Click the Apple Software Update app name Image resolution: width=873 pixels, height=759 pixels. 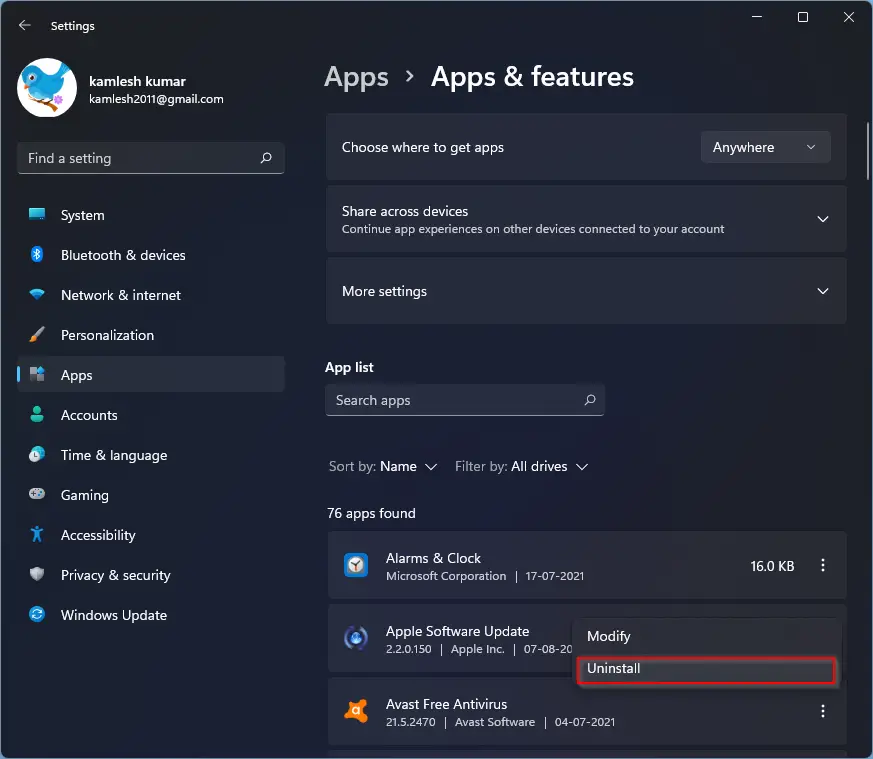click(458, 631)
